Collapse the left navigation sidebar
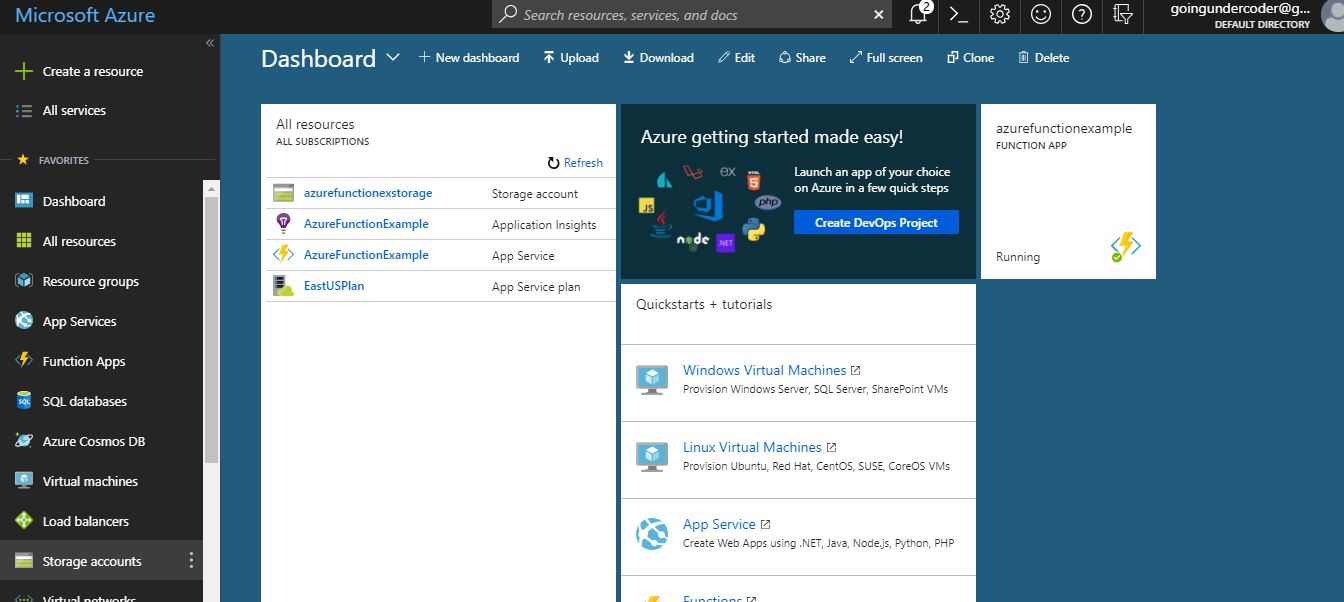Viewport: 1344px width, 602px height. point(210,43)
